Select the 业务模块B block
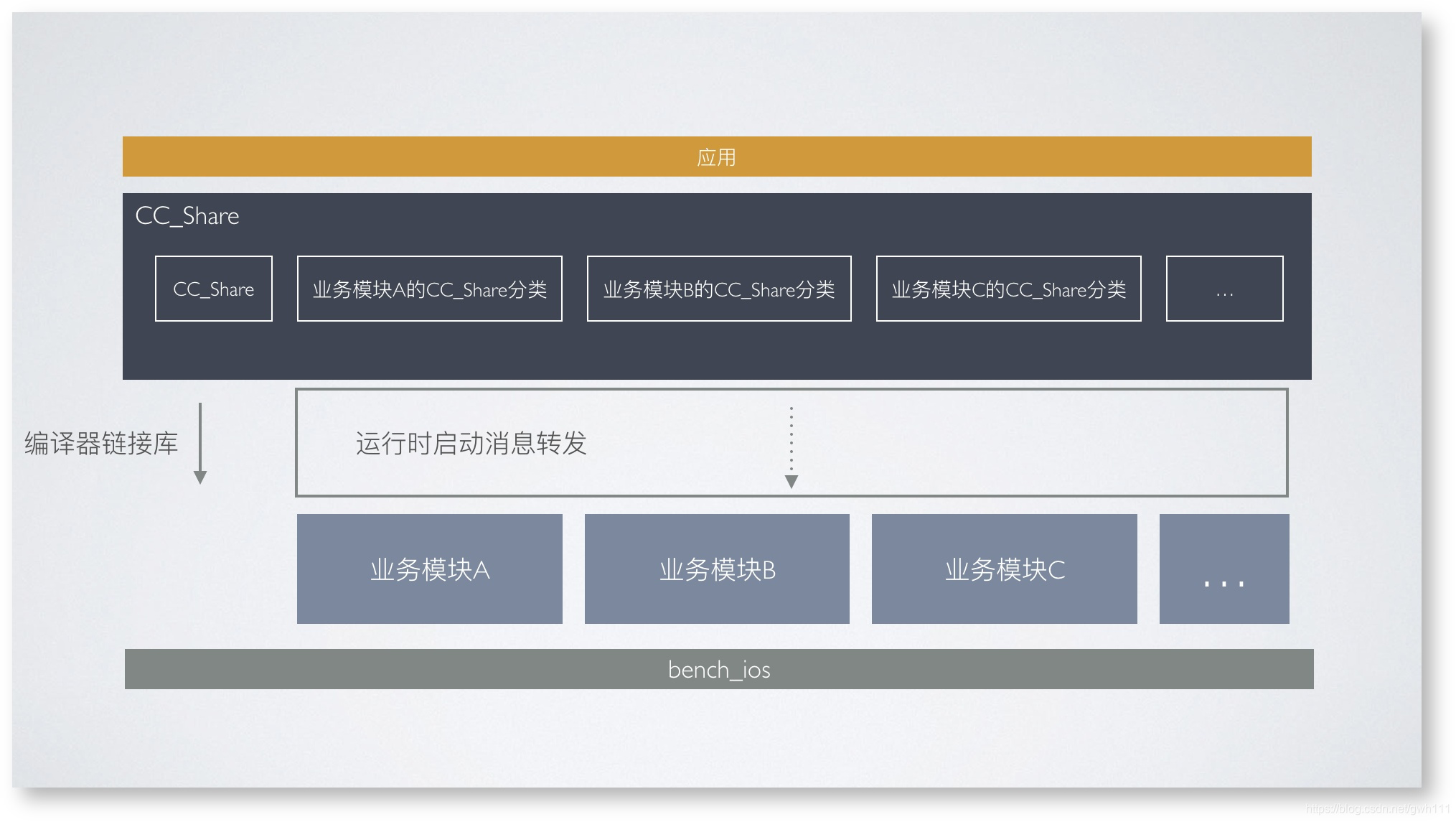Viewport: 1456px width, 822px height. tap(717, 569)
